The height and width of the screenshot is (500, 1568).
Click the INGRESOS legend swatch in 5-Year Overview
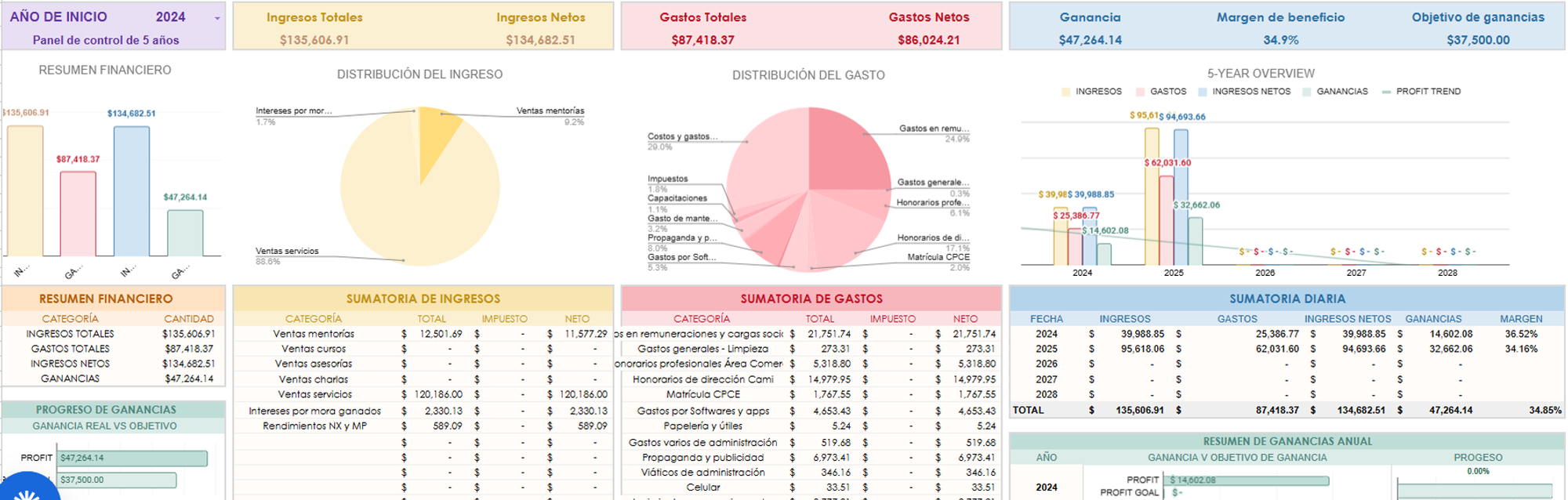click(x=1065, y=92)
